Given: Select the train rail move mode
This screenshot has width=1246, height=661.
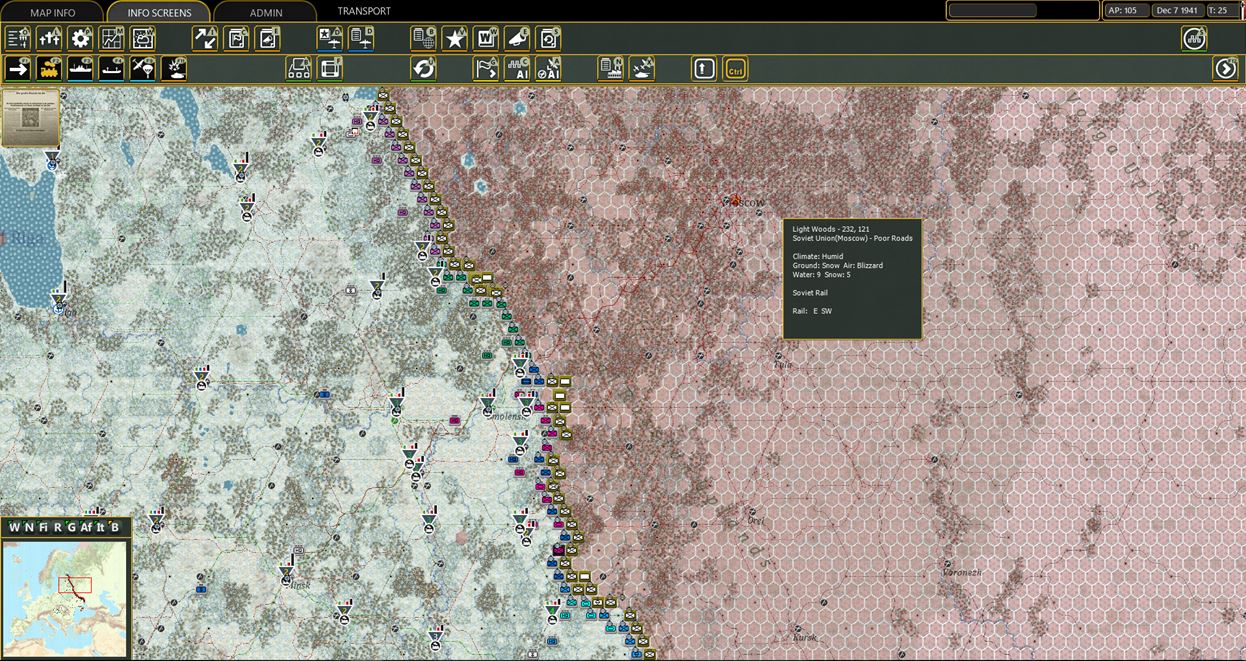Looking at the screenshot, I should pyautogui.click(x=49, y=68).
